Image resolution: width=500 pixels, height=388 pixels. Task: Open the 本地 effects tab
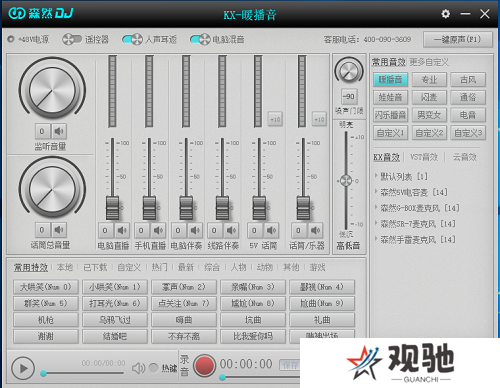(x=65, y=267)
